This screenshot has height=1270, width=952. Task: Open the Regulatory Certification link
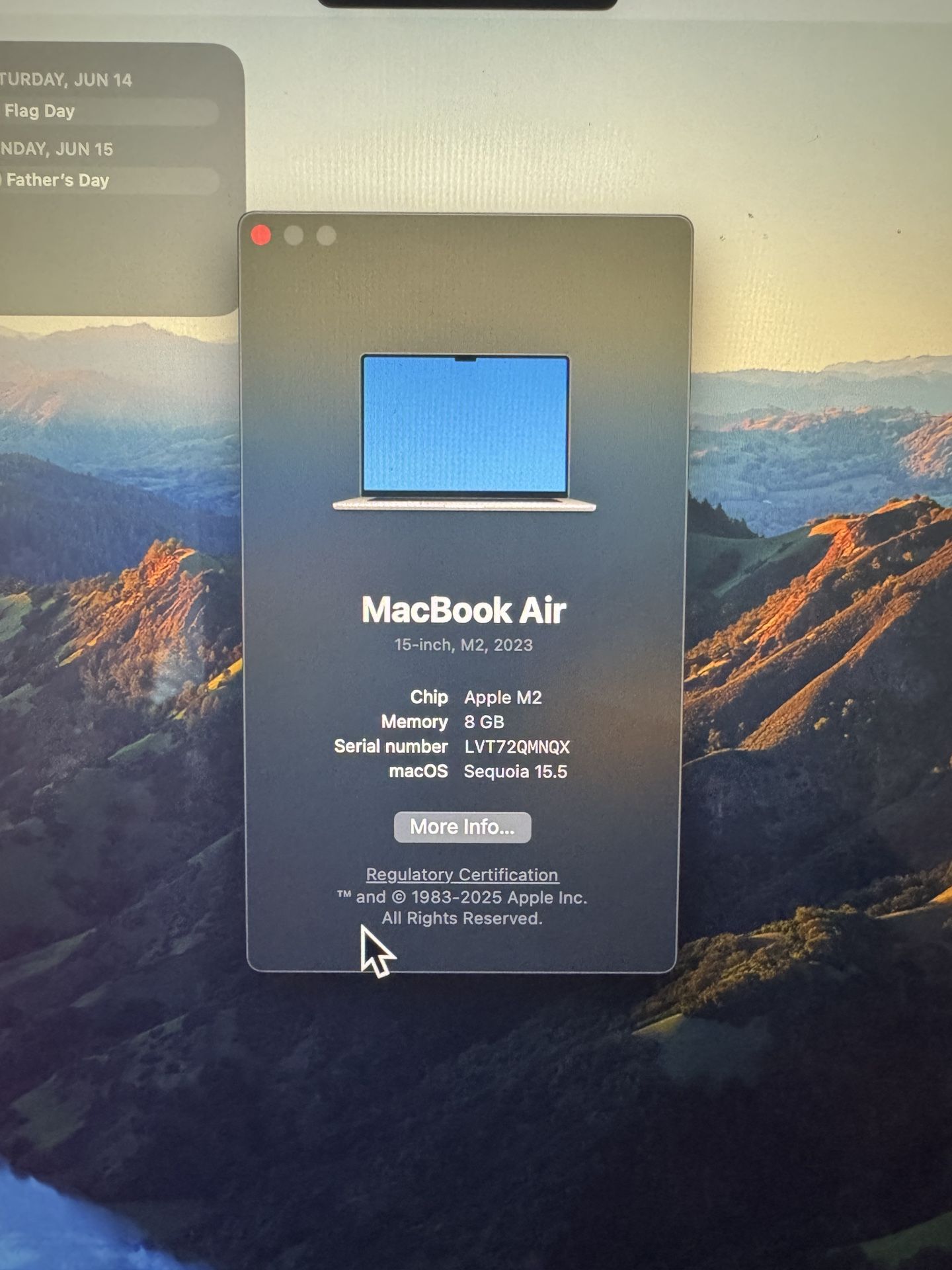[x=462, y=874]
